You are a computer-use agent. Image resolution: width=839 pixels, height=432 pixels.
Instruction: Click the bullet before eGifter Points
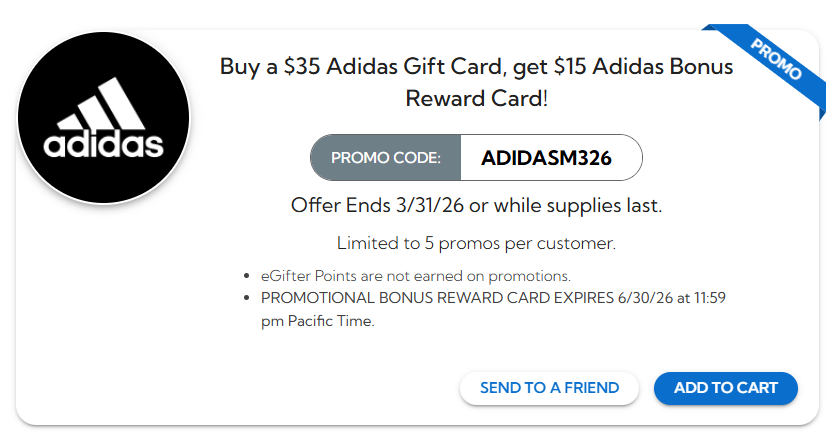tap(246, 276)
